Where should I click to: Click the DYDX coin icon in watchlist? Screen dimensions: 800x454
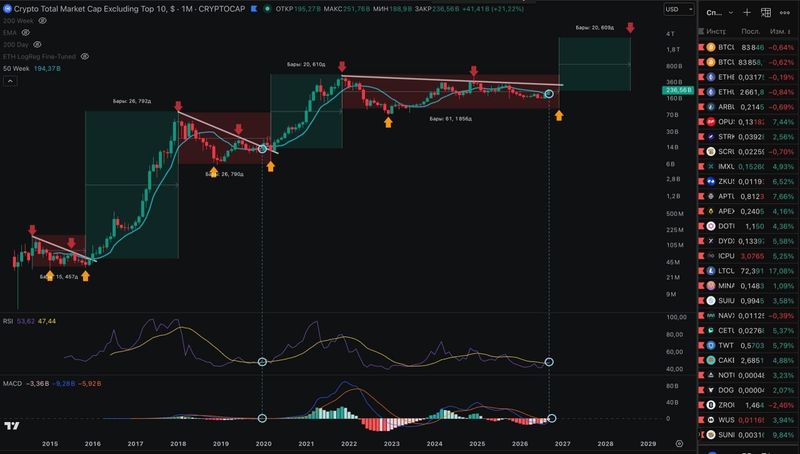pyautogui.click(x=711, y=241)
